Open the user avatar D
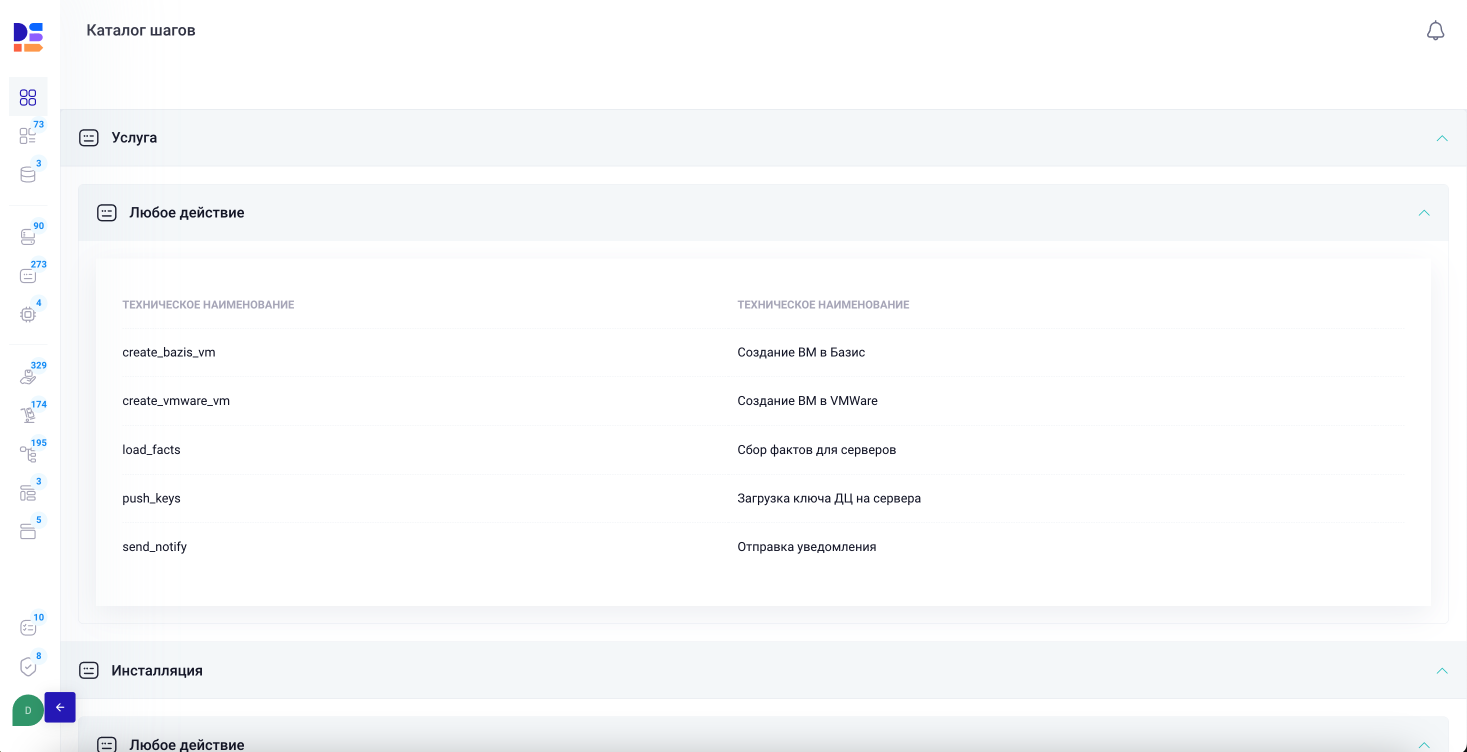 27,710
